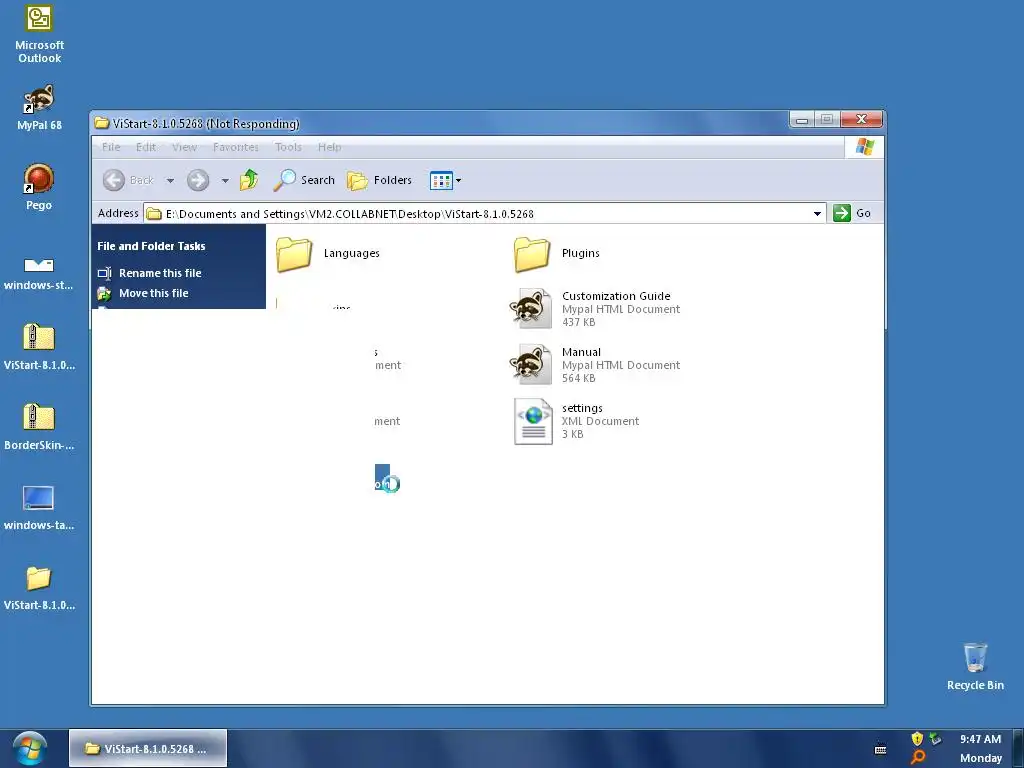
Task: Select the windows-ta... desktop image icon
Action: point(39,507)
